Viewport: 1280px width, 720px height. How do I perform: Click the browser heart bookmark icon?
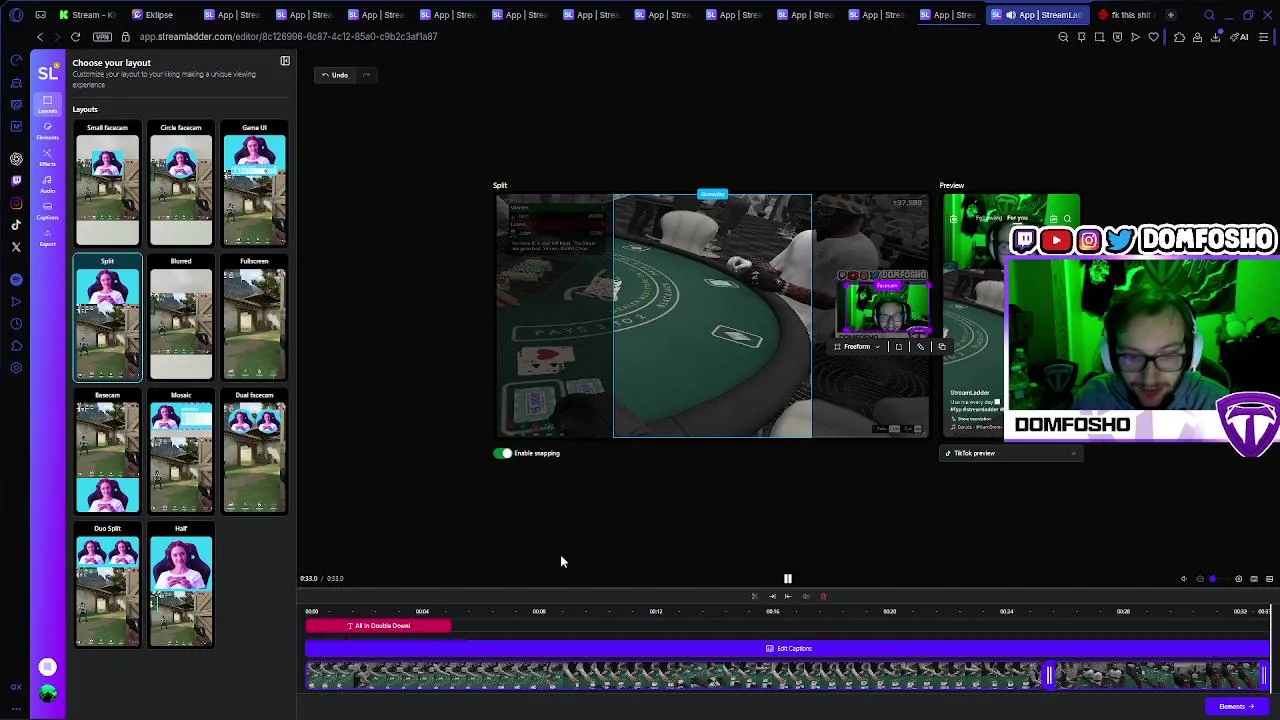(1153, 37)
